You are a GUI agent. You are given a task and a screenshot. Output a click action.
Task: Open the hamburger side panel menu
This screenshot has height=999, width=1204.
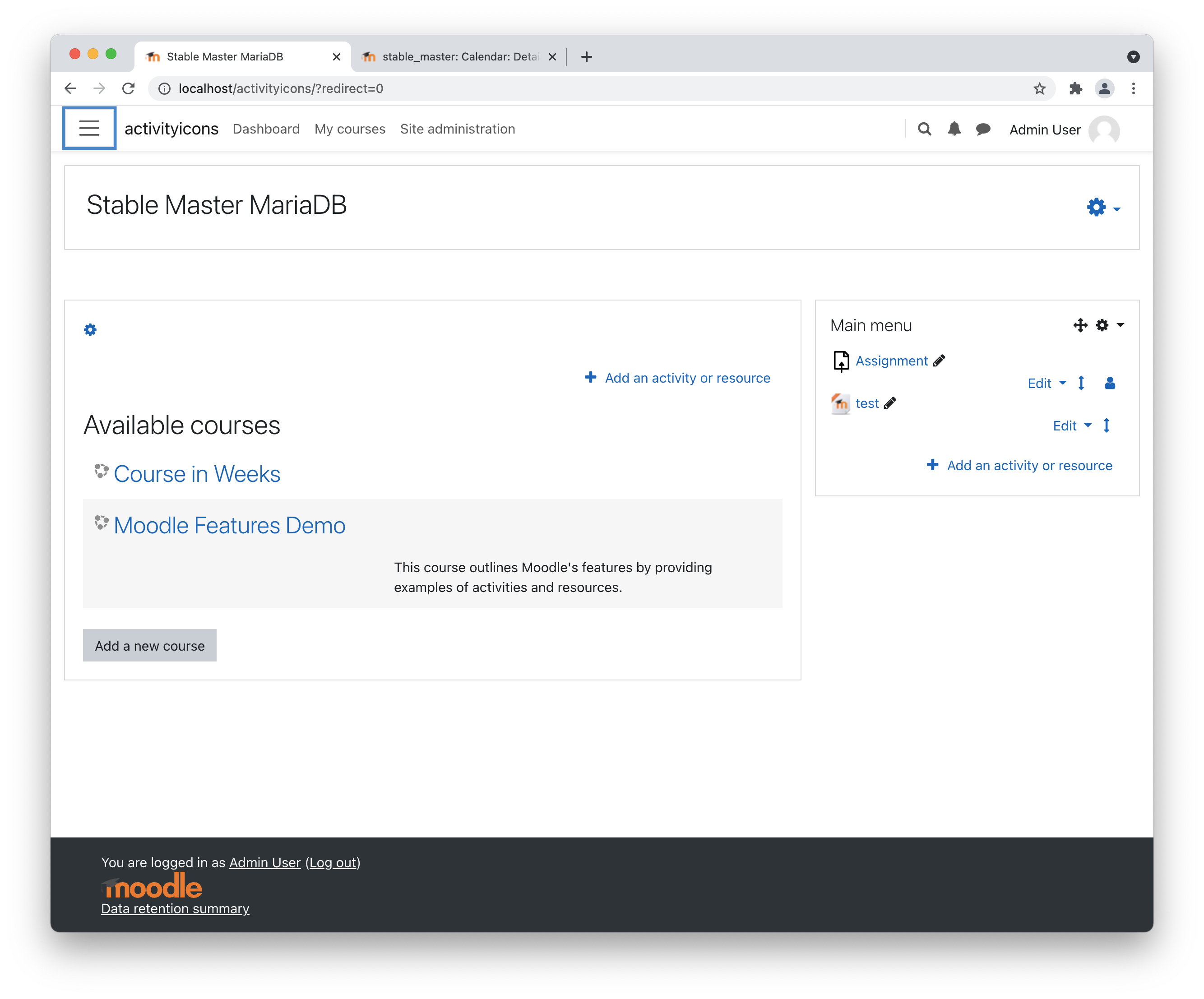pyautogui.click(x=89, y=129)
